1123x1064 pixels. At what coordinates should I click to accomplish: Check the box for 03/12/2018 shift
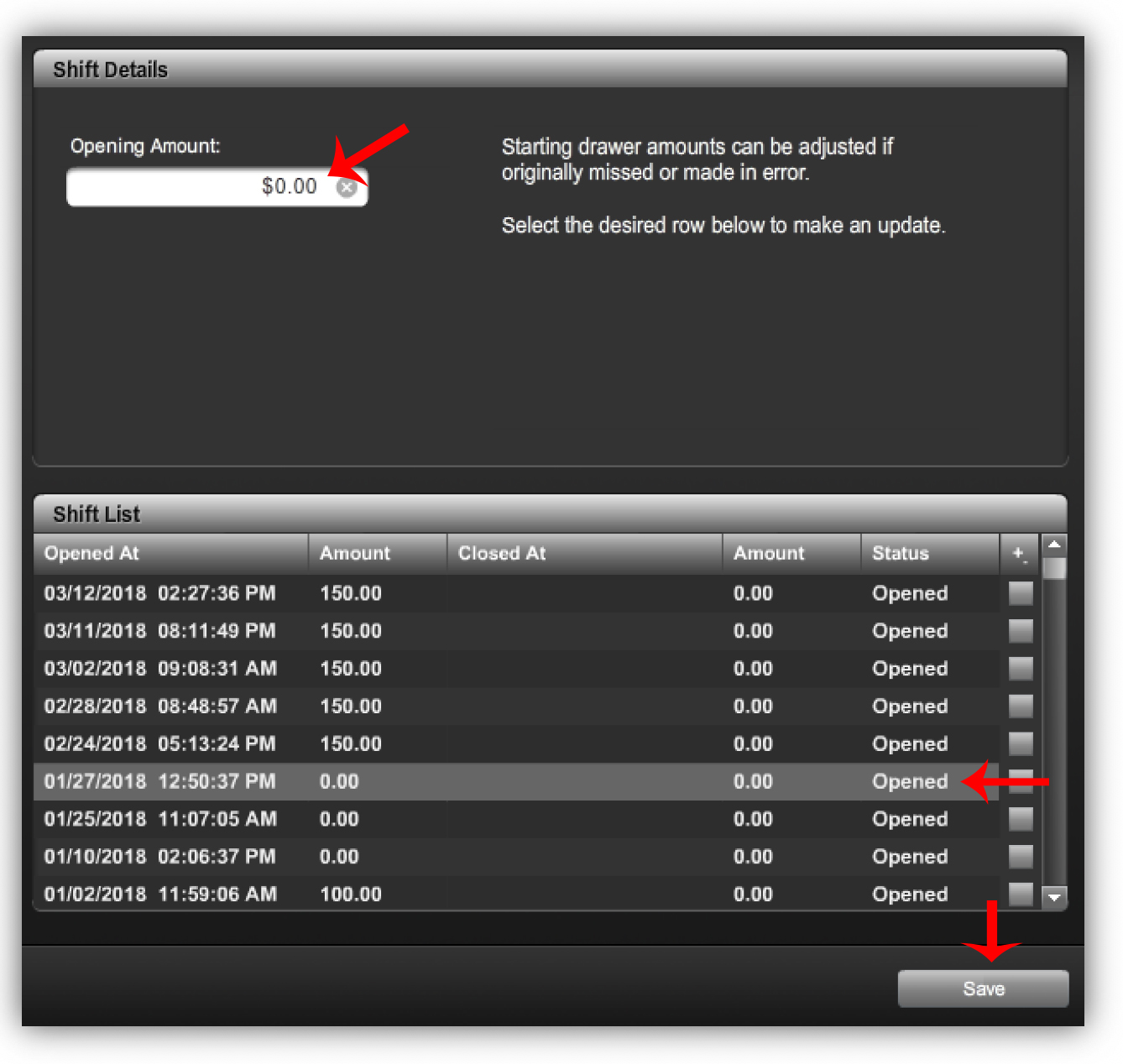[x=1020, y=593]
